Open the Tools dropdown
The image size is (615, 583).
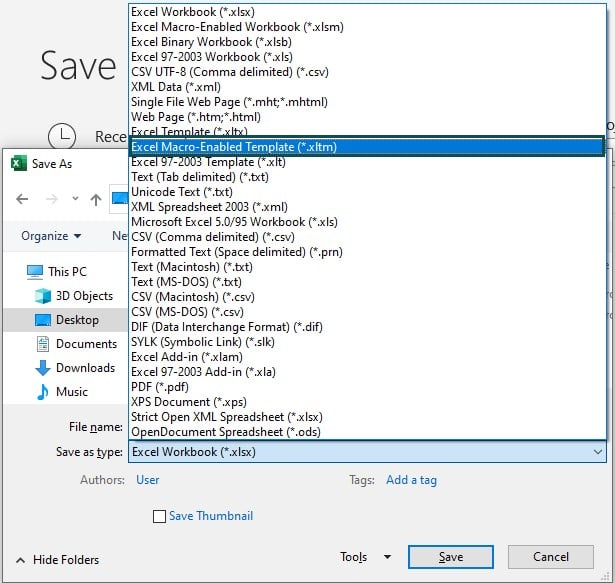click(366, 557)
